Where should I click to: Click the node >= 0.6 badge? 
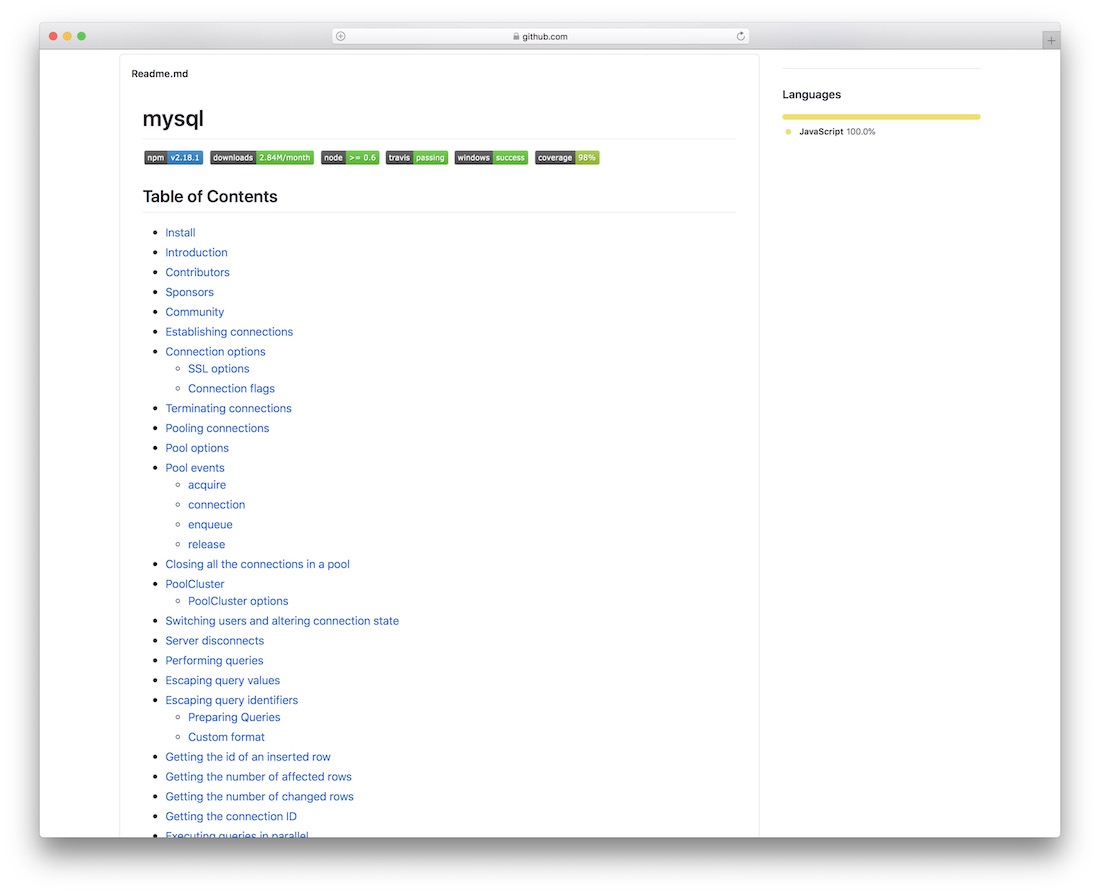tap(350, 158)
